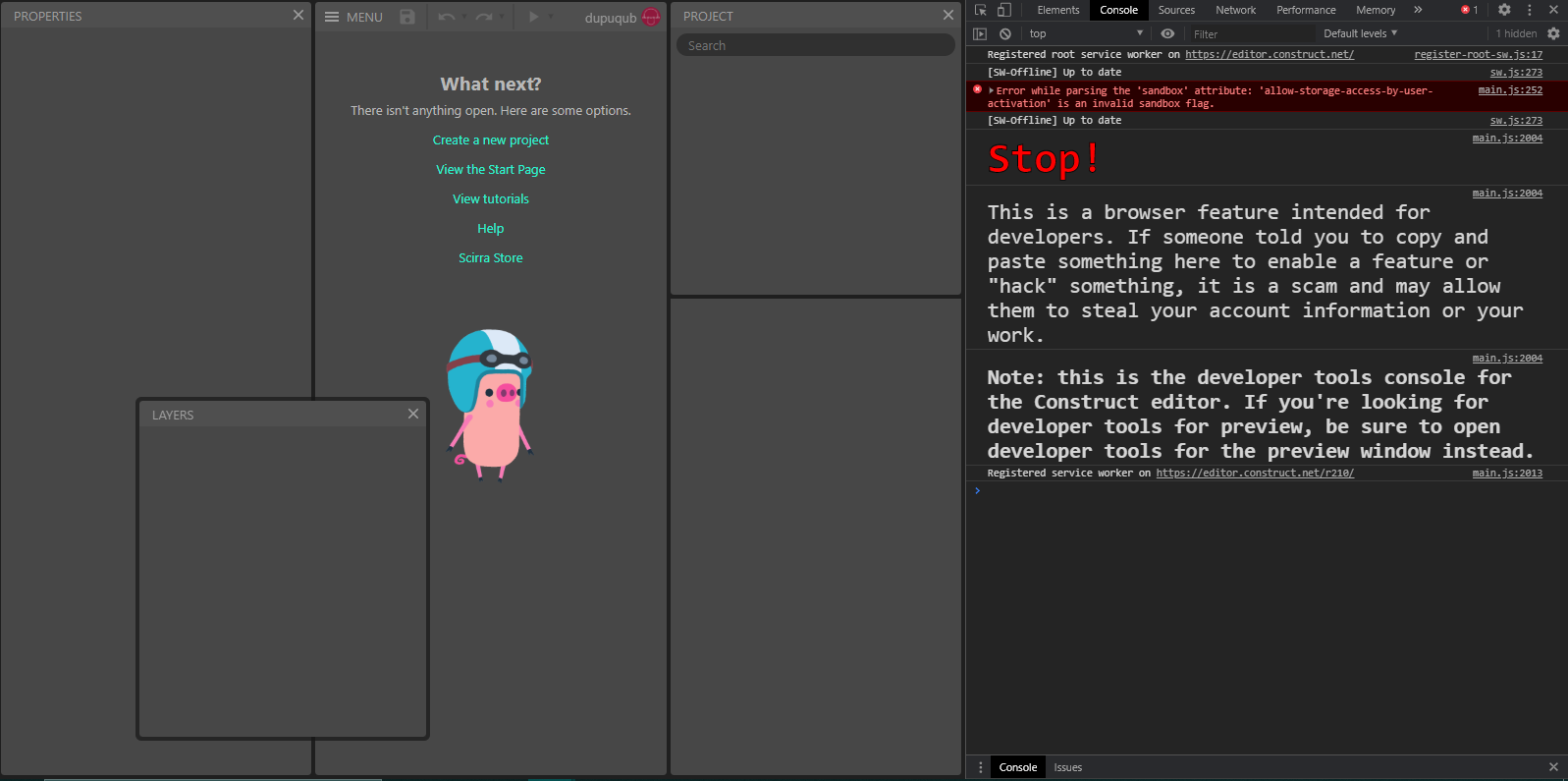Viewport: 1568px width, 781px height.
Task: Open the hamburger MENU in Construct editor
Action: [x=353, y=17]
